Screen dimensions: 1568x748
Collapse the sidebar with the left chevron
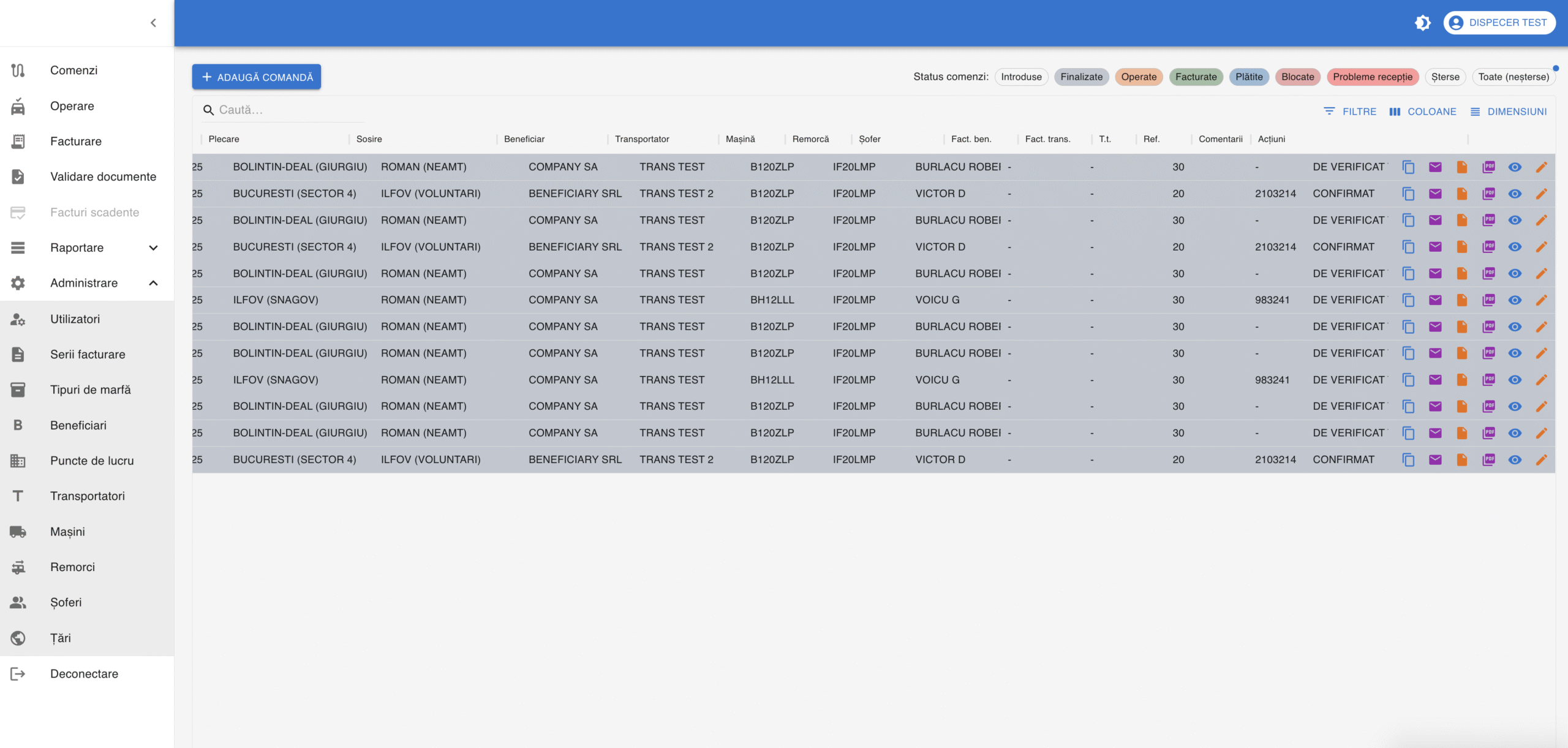click(153, 23)
